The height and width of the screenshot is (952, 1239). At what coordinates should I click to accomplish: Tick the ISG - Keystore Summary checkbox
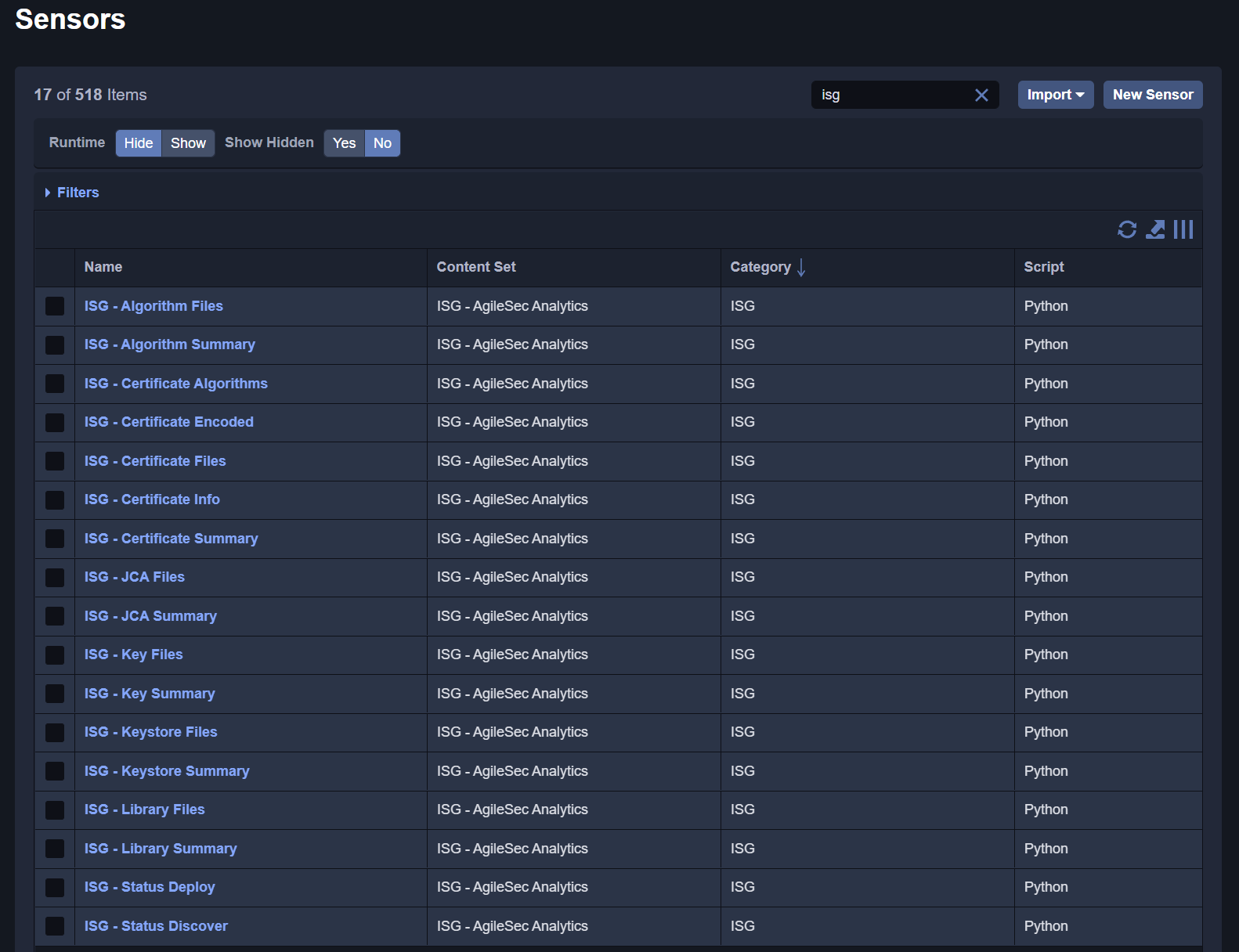click(x=55, y=771)
